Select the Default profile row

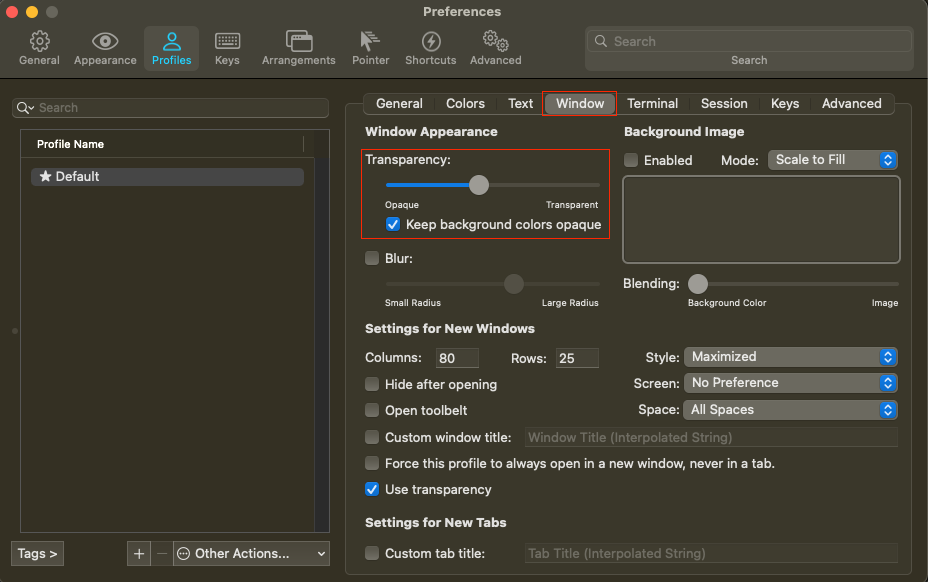point(167,176)
